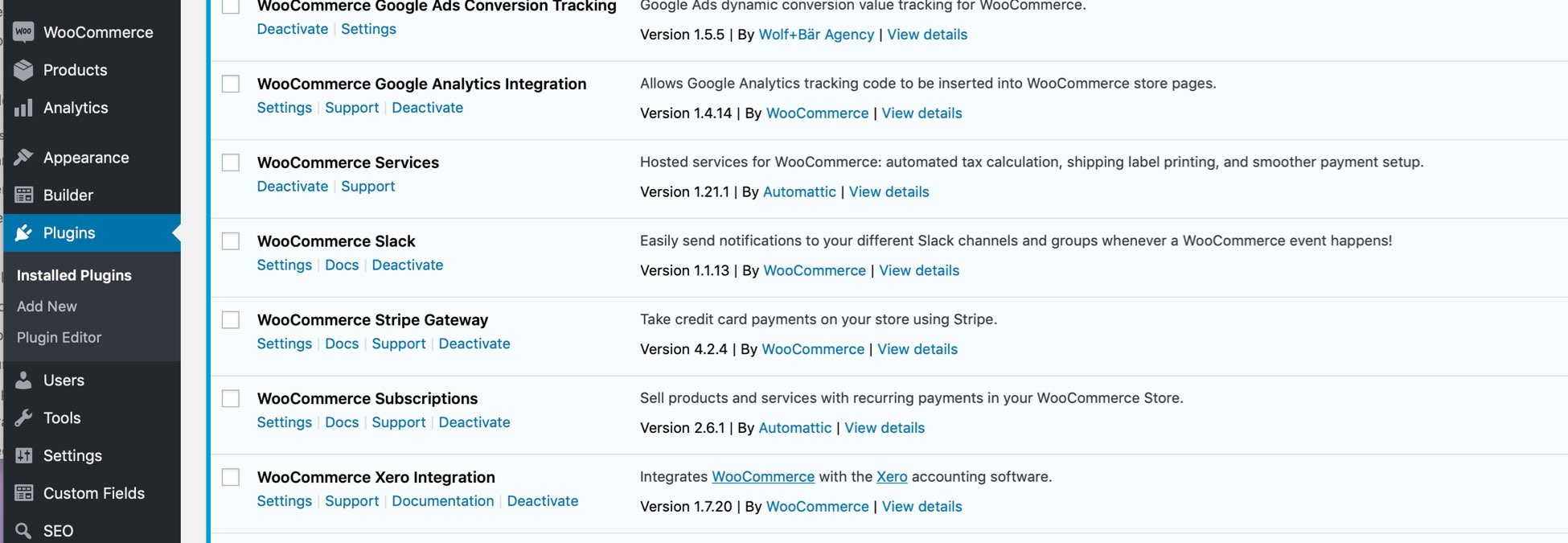
Task: Choose Add New under Plugins
Action: (x=47, y=306)
